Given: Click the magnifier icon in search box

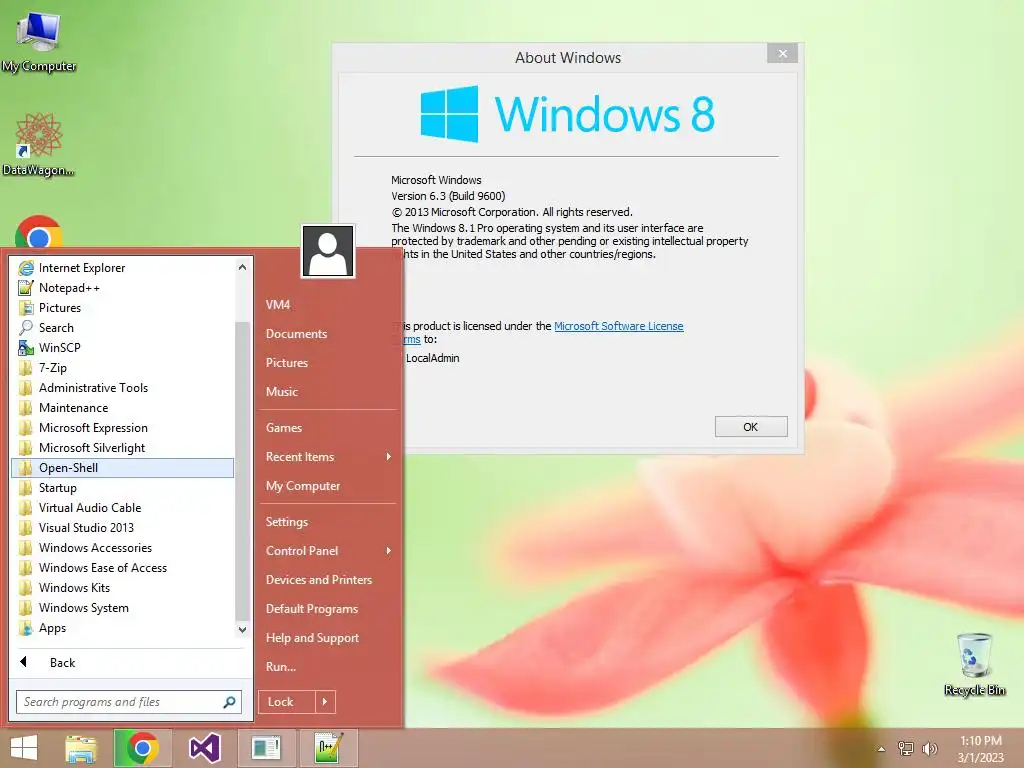Looking at the screenshot, I should point(229,702).
